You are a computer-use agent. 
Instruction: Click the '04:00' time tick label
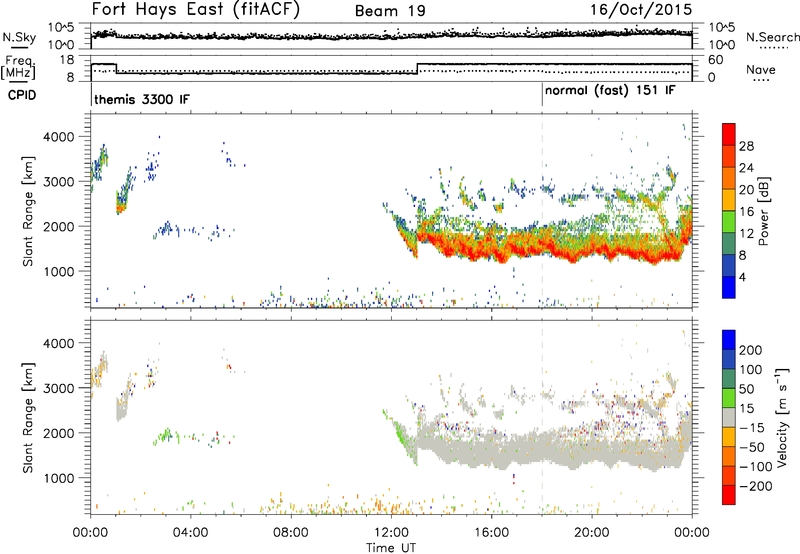click(x=190, y=533)
